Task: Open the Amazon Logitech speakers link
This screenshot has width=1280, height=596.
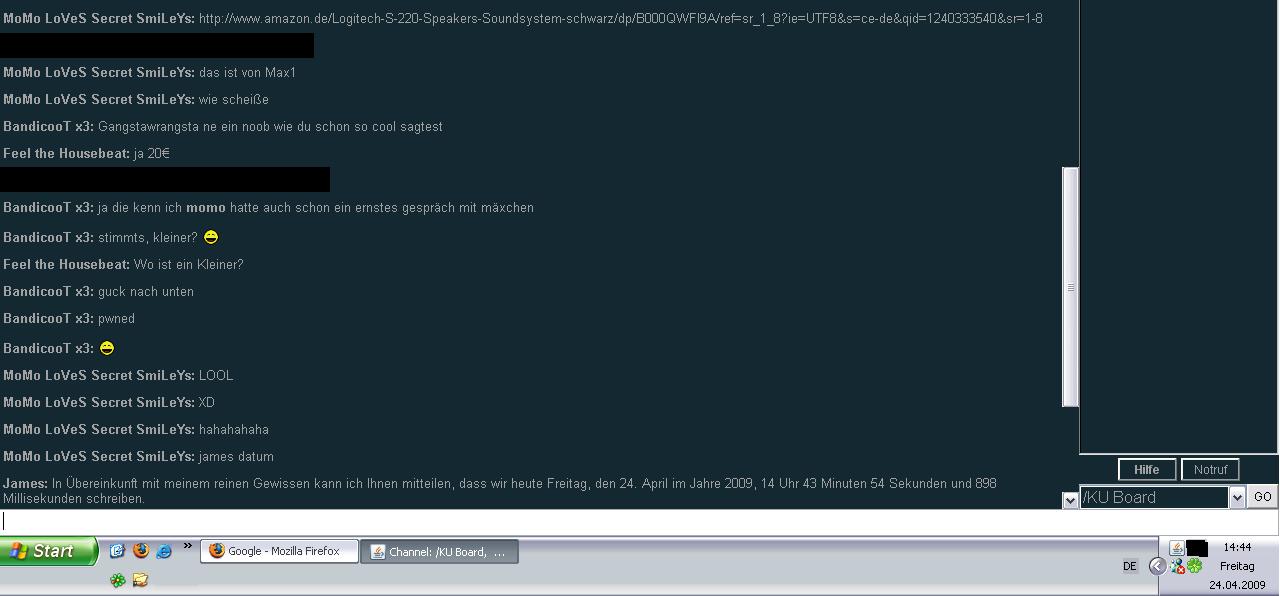Action: click(621, 18)
